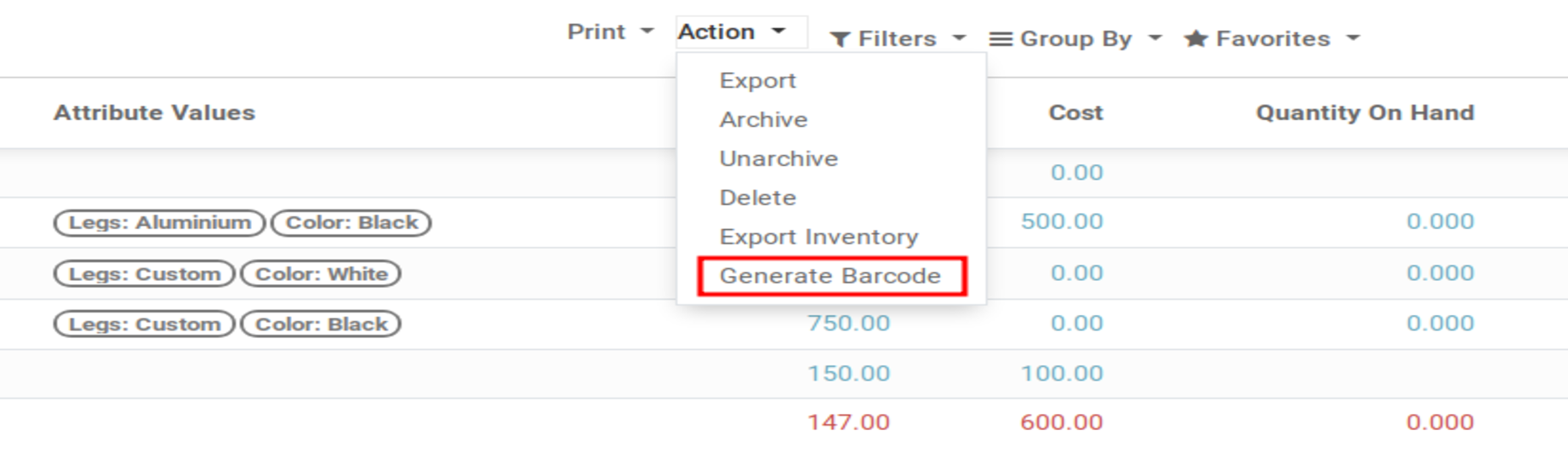The image size is (1568, 459).
Task: Click Export Inventory menu entry
Action: coord(818,237)
